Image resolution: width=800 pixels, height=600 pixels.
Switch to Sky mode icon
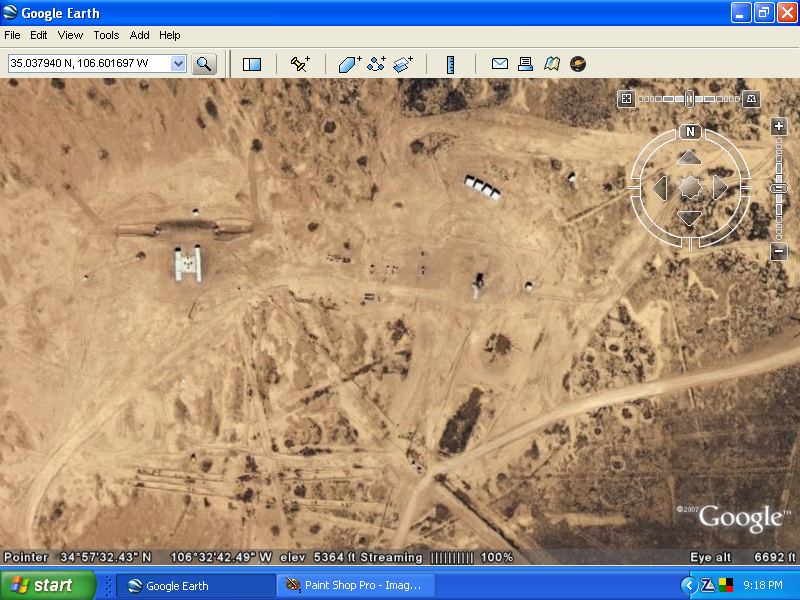click(578, 64)
